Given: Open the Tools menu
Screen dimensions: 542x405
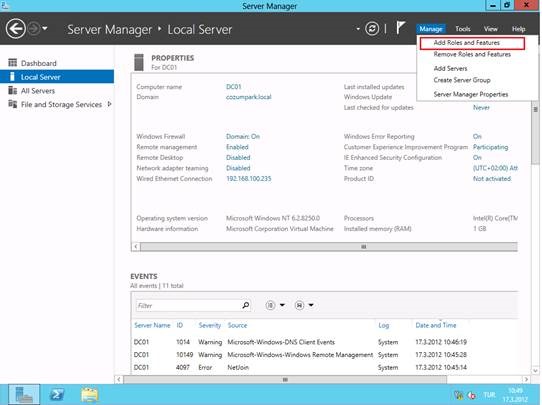Looking at the screenshot, I should click(x=462, y=29).
